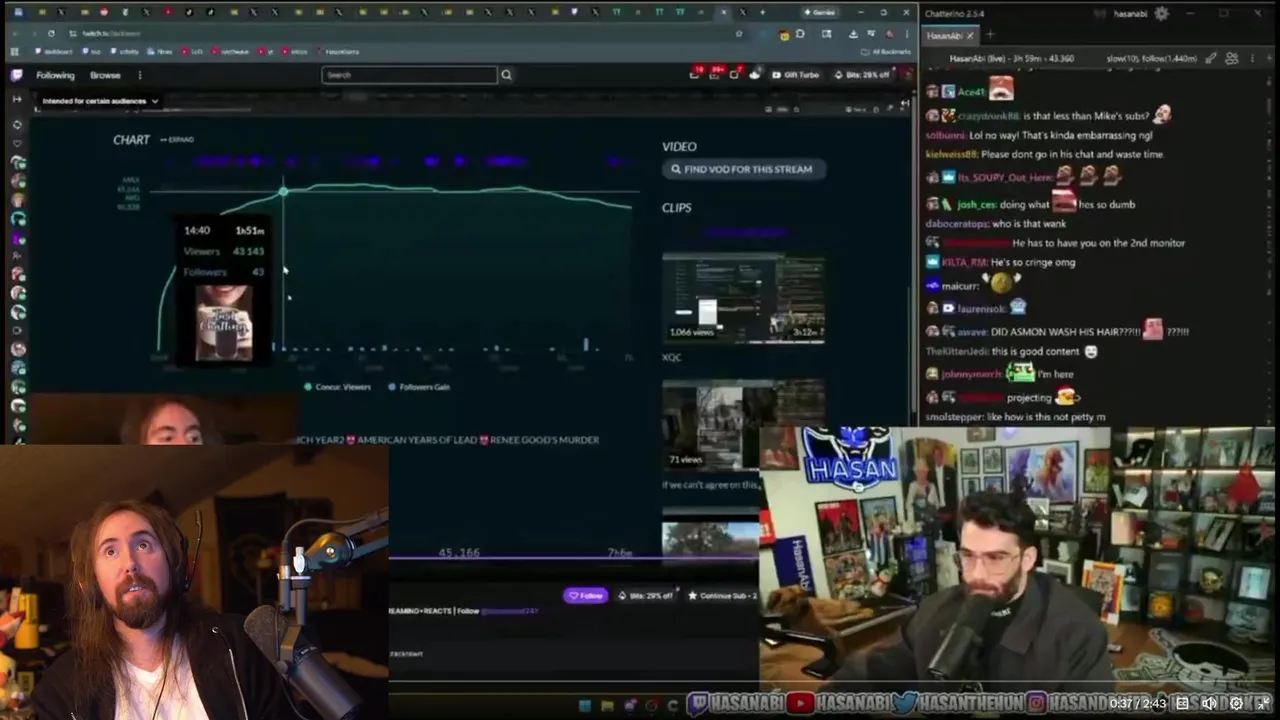Reload the browser page
This screenshot has height=720, width=1280.
(51, 33)
